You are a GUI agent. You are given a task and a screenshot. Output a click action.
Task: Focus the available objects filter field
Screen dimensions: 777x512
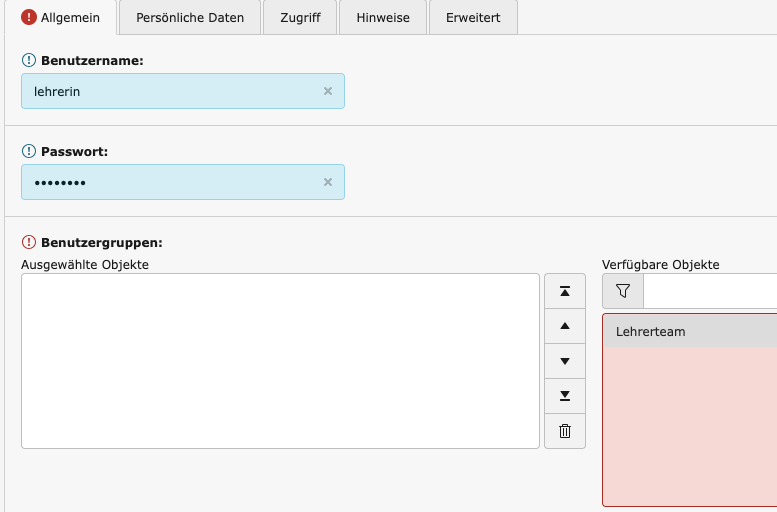pyautogui.click(x=710, y=291)
